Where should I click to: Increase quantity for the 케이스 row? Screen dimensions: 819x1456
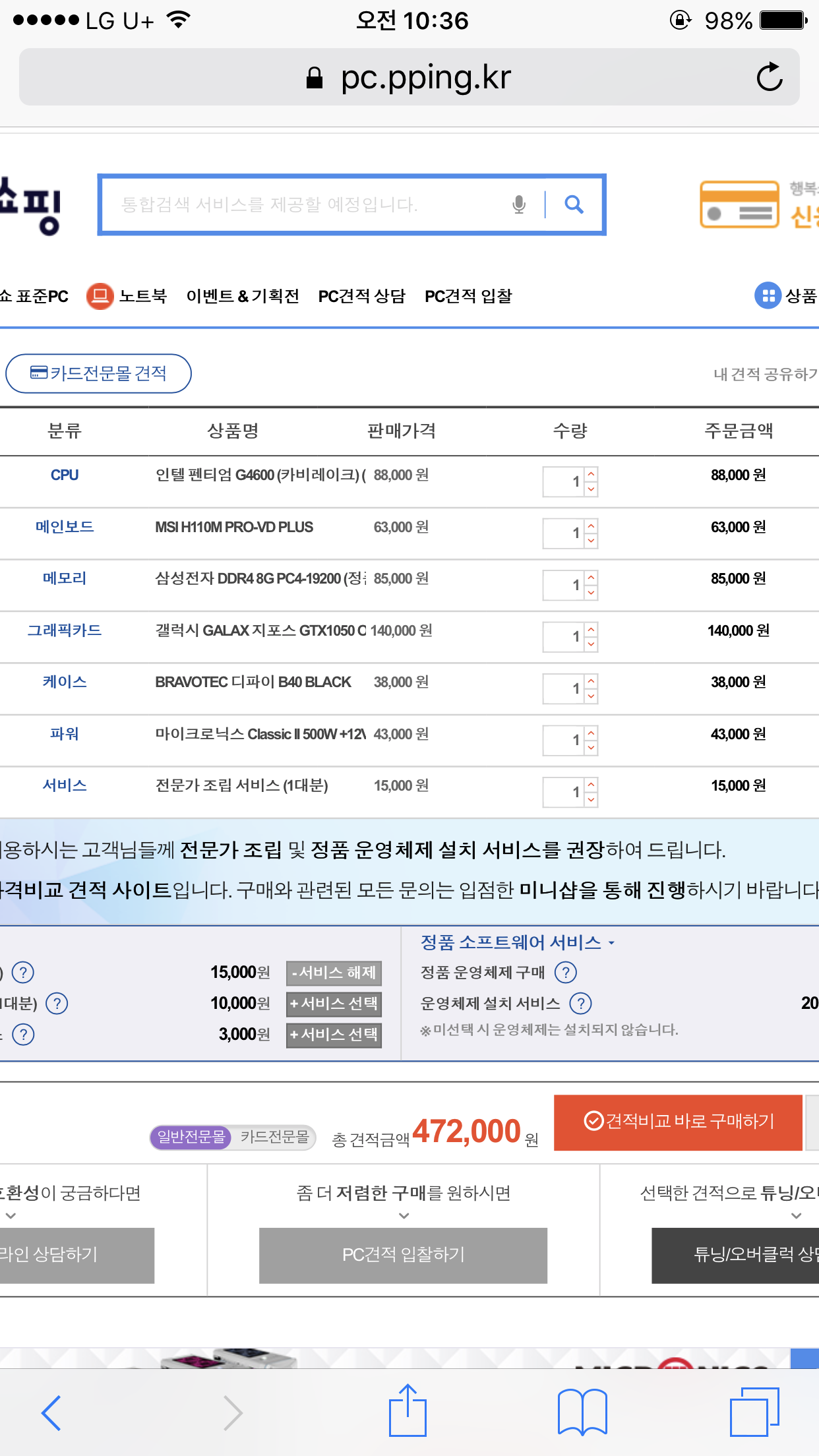(591, 681)
